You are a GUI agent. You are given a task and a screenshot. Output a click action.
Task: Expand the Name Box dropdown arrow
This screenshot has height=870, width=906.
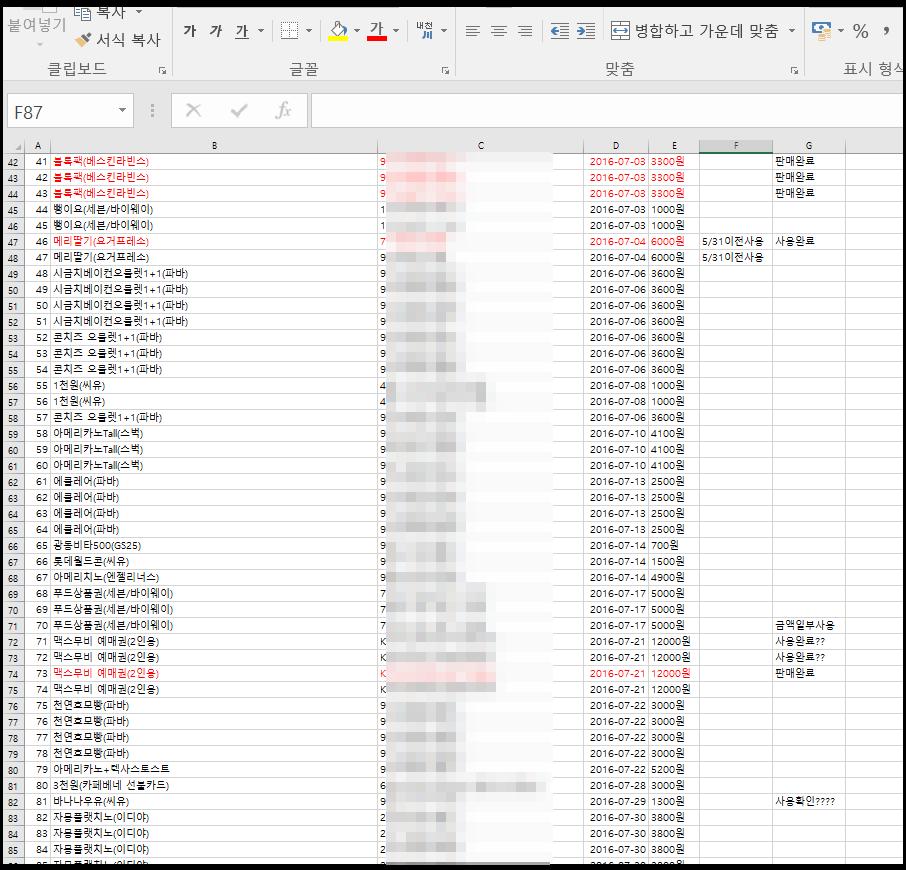pos(123,111)
